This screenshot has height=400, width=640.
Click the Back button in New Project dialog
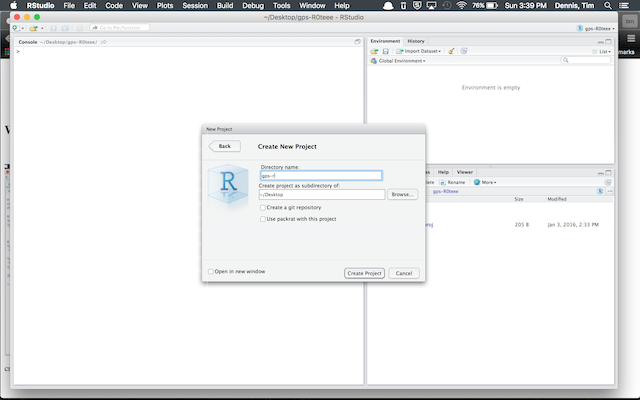[x=224, y=146]
